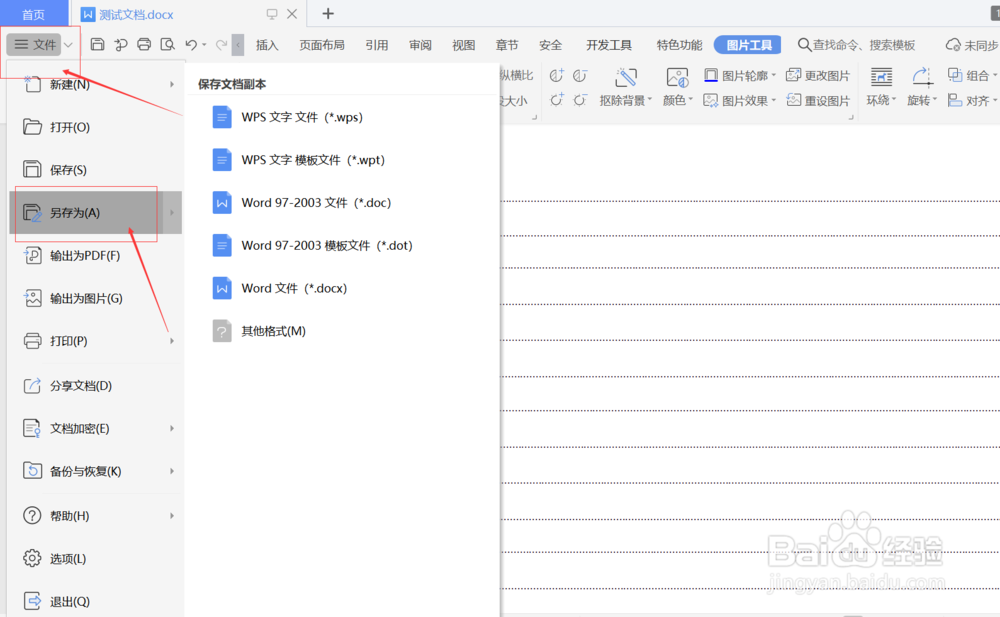
Task: Click 更改图片 button
Action: click(x=818, y=76)
